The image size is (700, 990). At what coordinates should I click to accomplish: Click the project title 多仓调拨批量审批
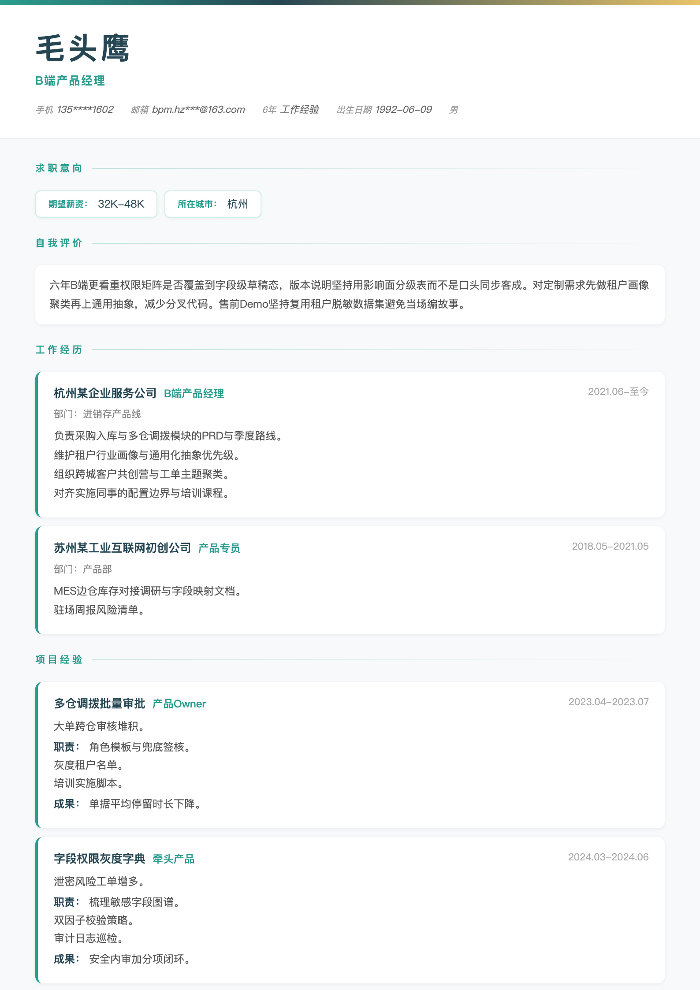point(100,703)
